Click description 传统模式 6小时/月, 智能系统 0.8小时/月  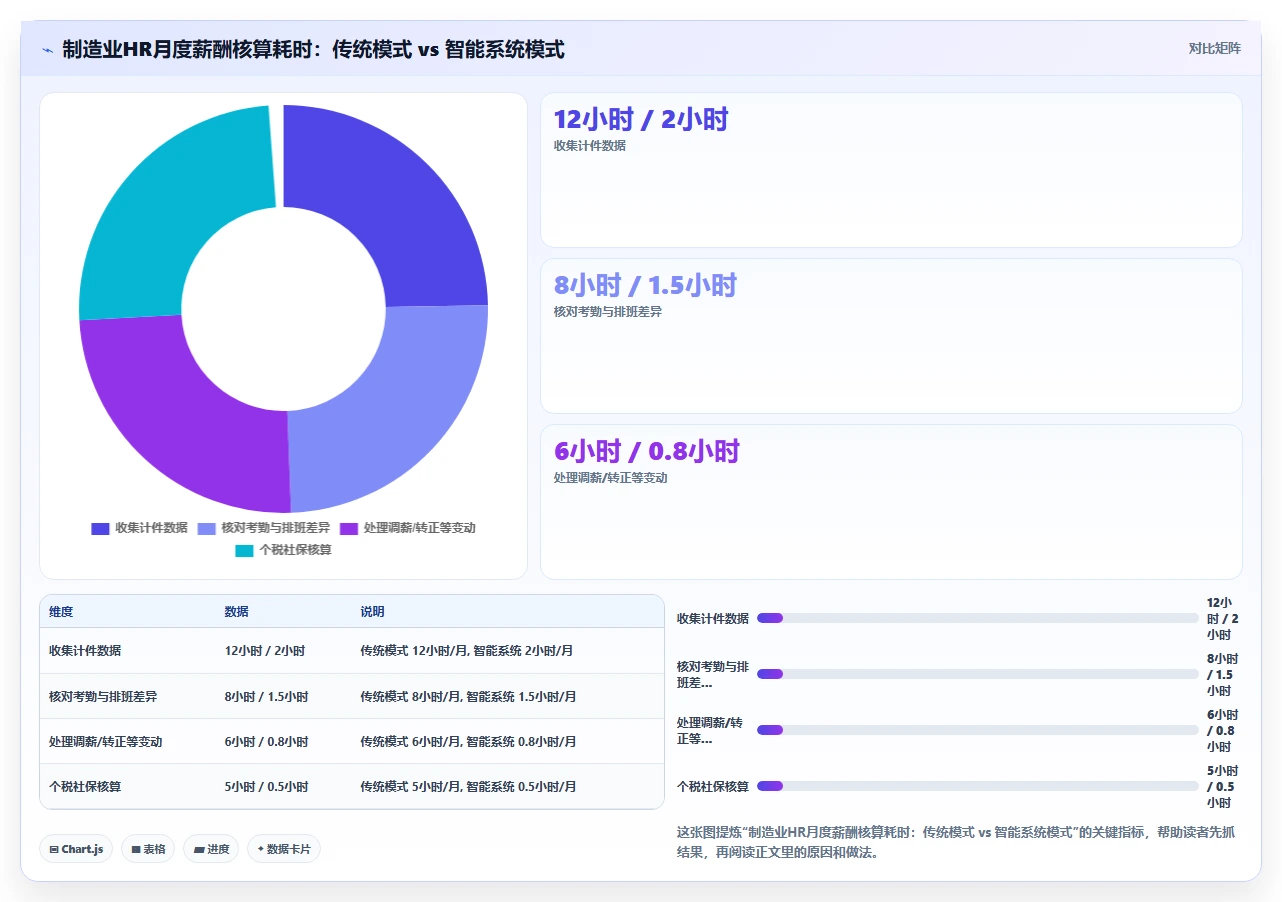[469, 742]
